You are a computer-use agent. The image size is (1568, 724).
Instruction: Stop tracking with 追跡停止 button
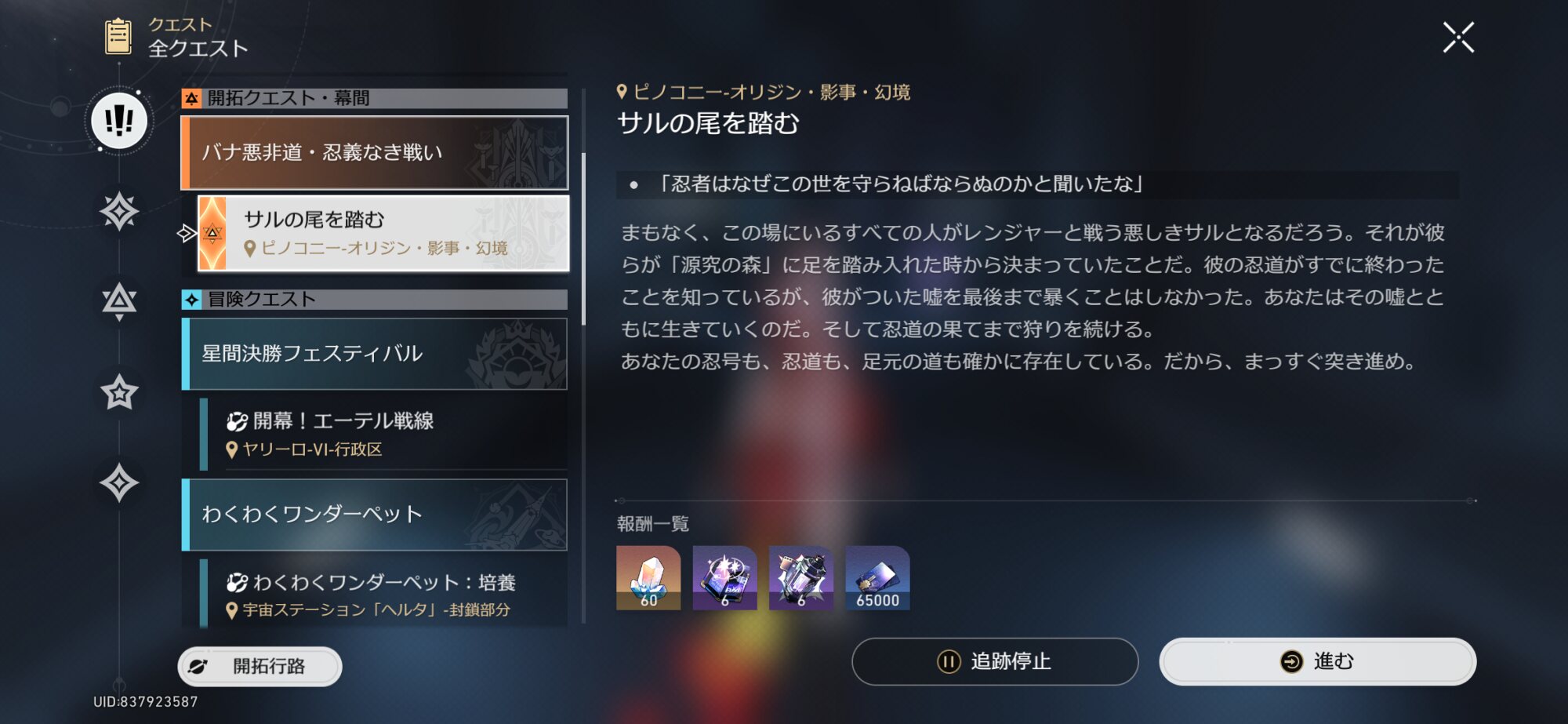pos(995,661)
